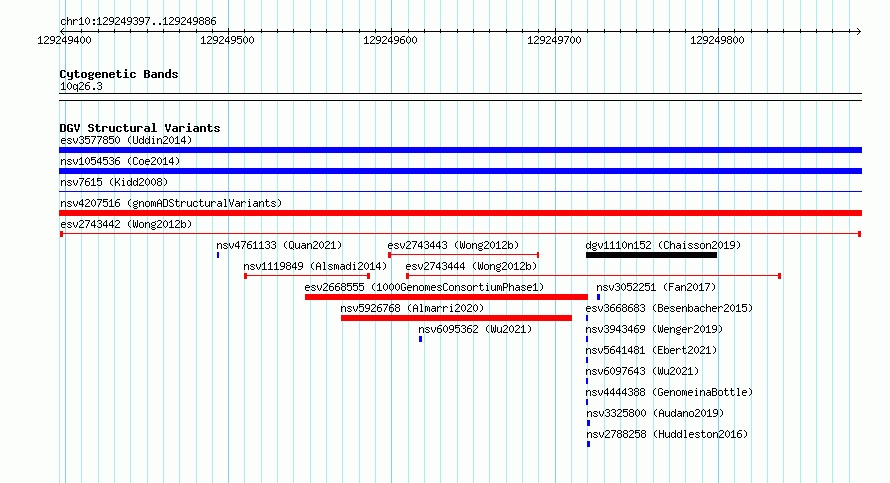Screen dimensions: 890x483
Task: Select the red nsv5926768 bar
Action: [456, 318]
